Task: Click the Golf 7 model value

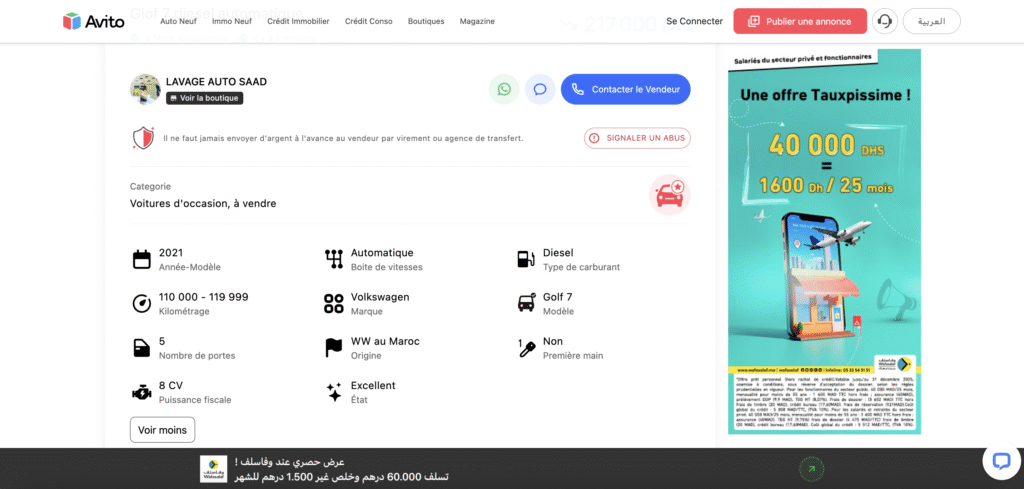Action: (558, 297)
